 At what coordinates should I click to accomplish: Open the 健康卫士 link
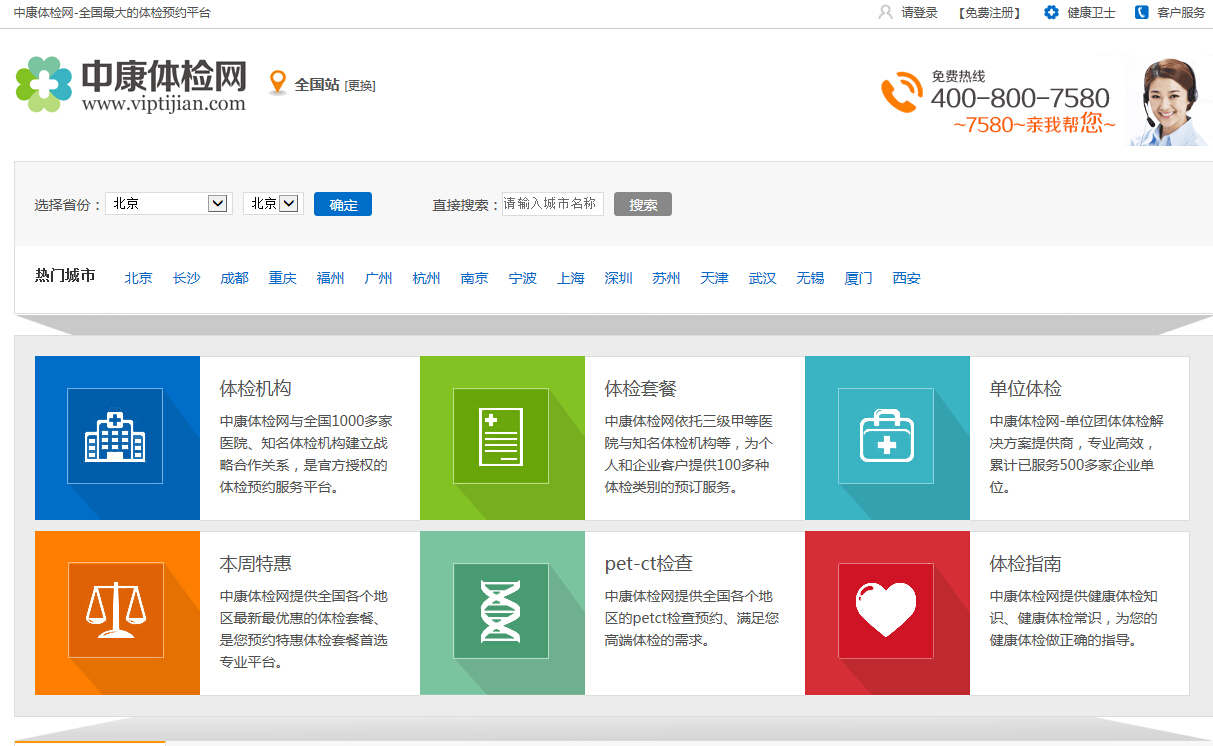coord(1091,13)
